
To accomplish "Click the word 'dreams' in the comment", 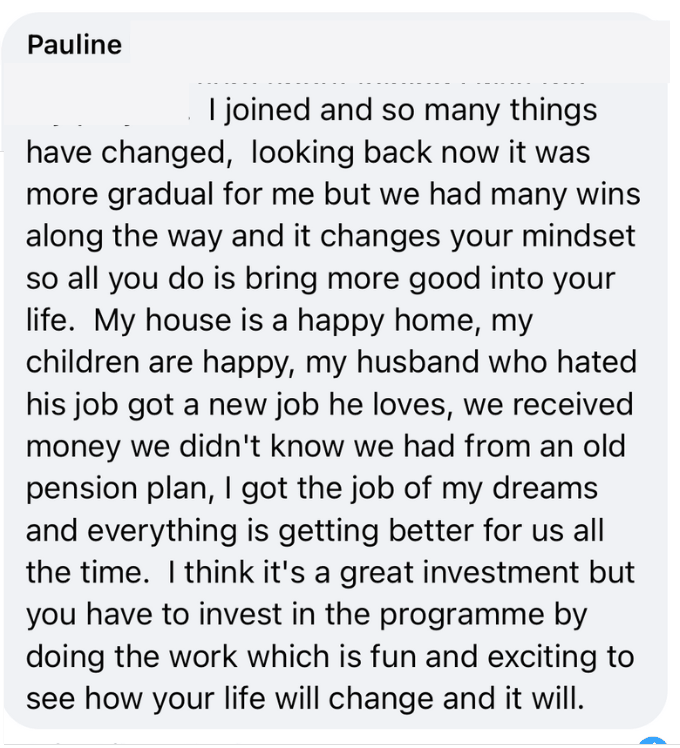I will (544, 488).
